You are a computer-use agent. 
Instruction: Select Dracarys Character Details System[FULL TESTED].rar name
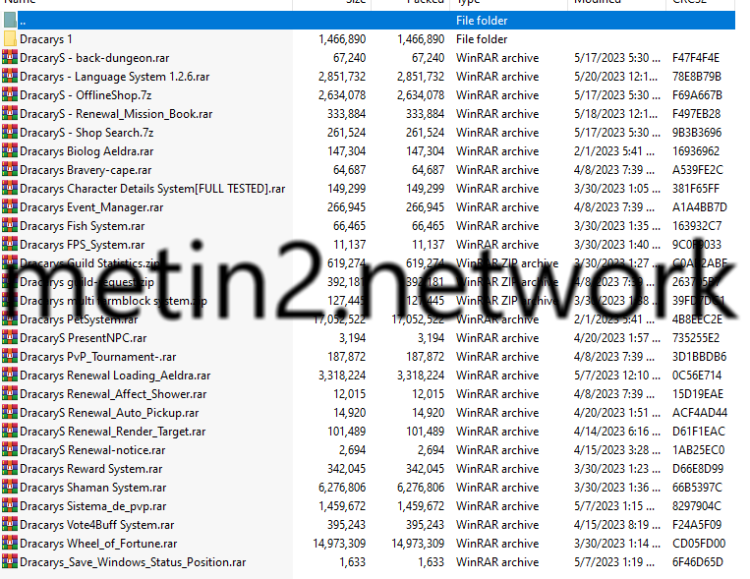(153, 189)
